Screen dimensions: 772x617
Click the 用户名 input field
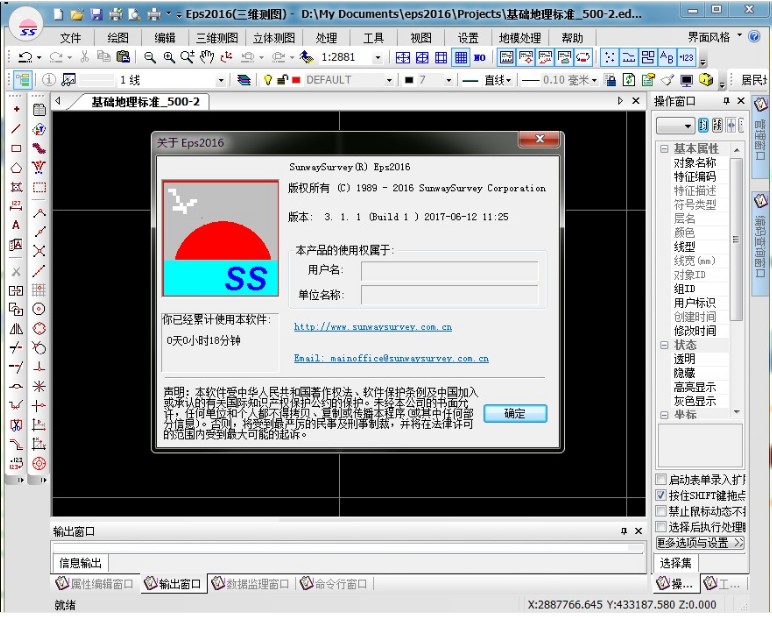click(449, 270)
